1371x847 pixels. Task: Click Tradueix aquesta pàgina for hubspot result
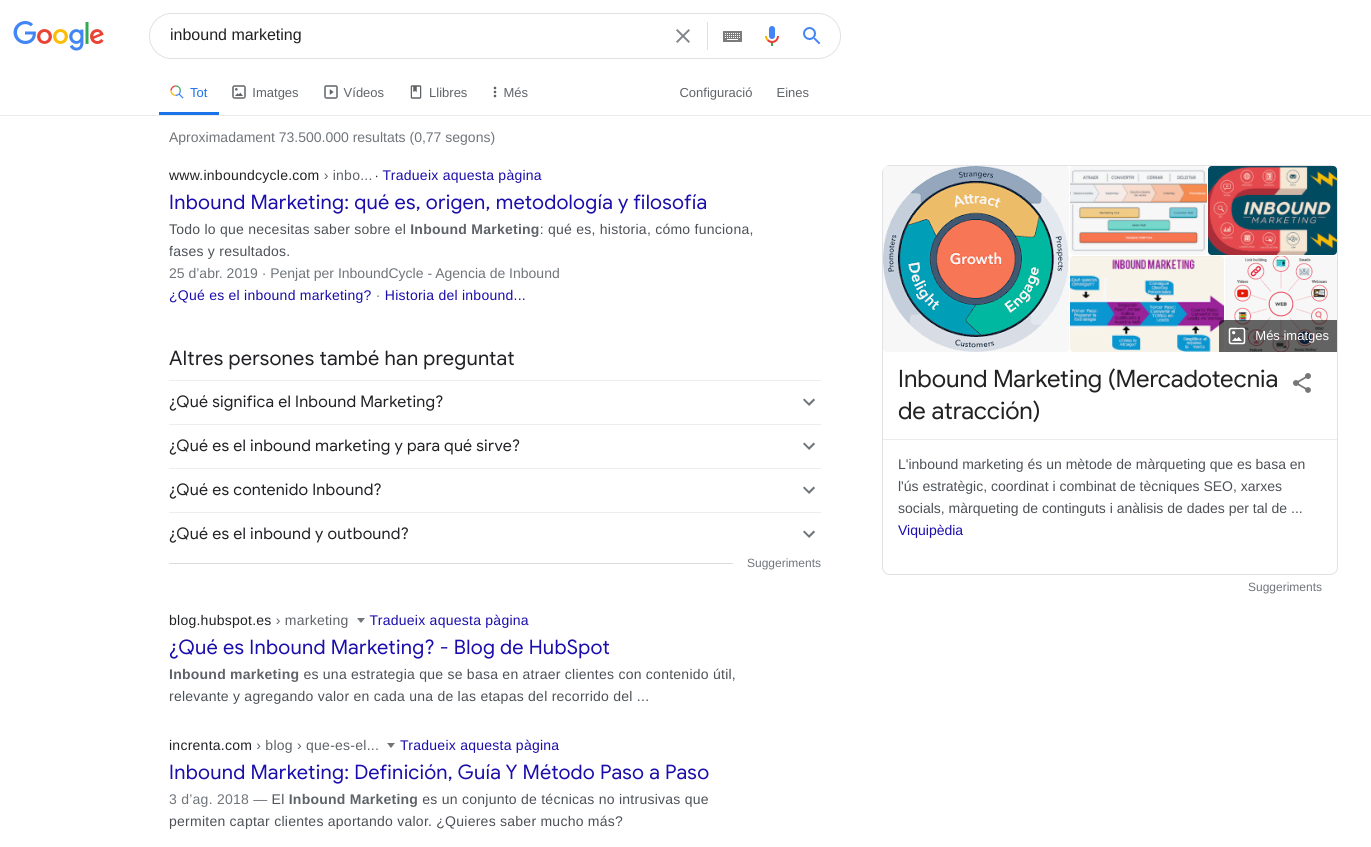pos(449,620)
